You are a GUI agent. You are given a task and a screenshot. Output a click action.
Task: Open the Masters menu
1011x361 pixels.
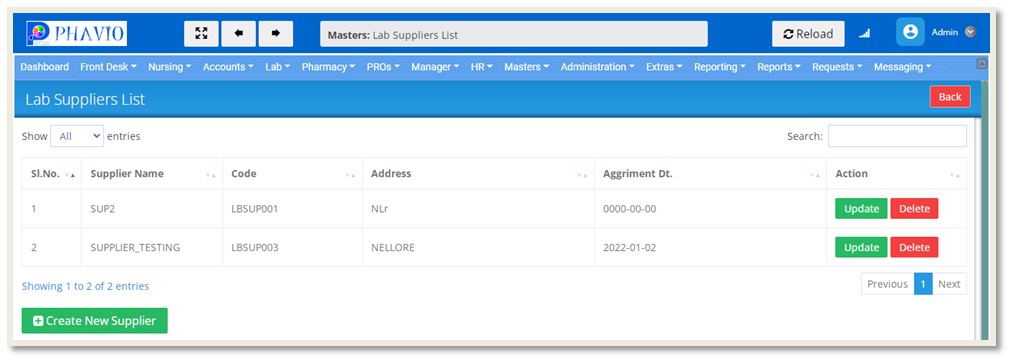pos(527,67)
